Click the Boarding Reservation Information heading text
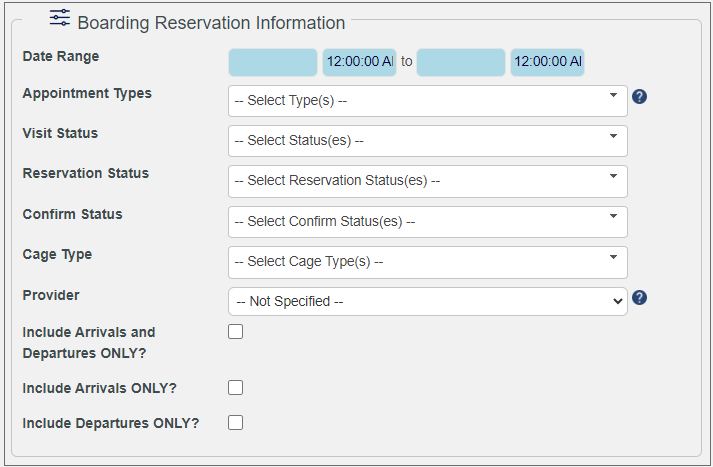 (x=211, y=22)
